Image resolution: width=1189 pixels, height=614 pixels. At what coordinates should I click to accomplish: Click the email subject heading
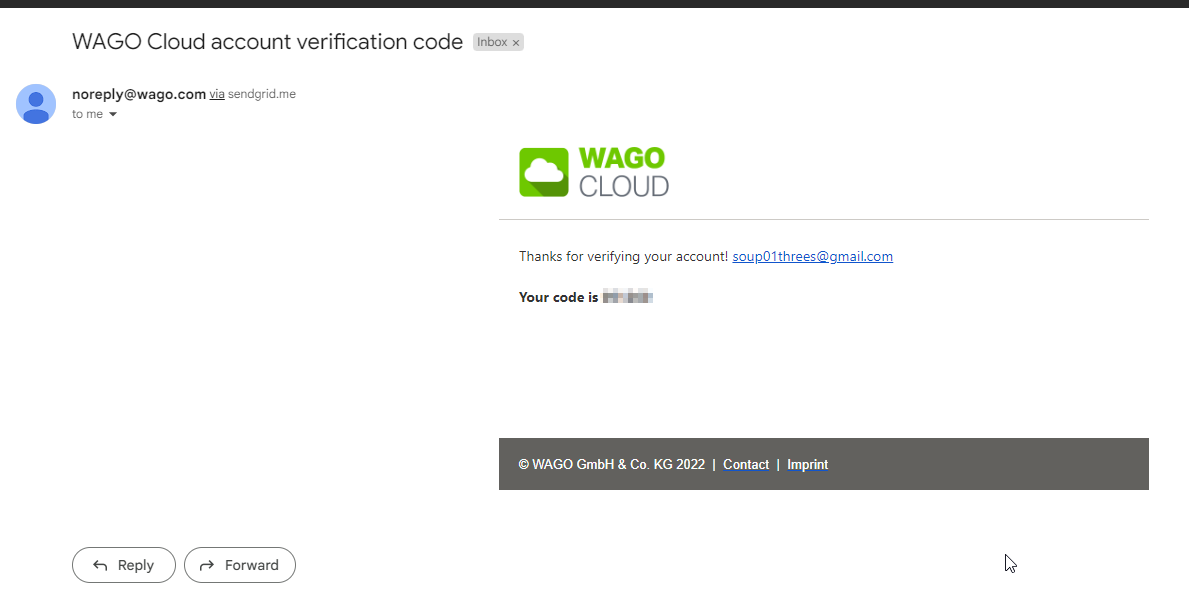267,42
